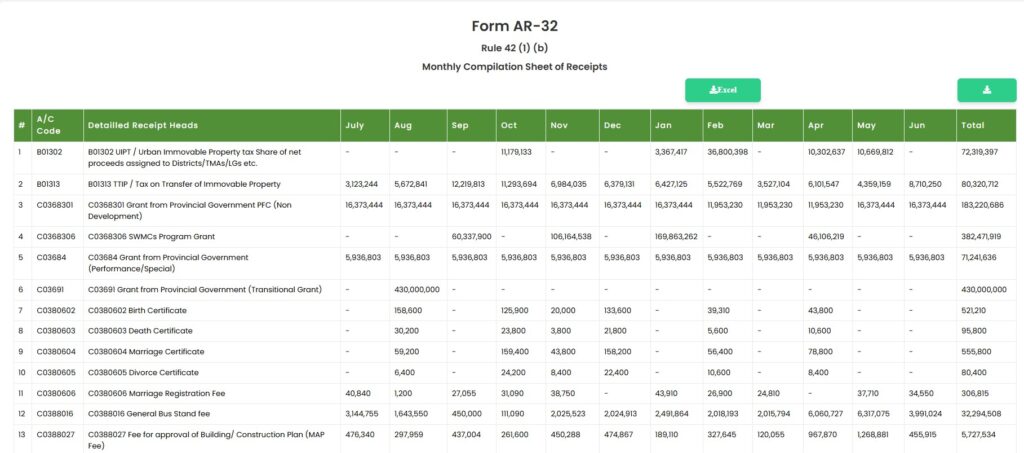Viewport: 1024px width, 453px height.
Task: Click the Birth Certificate receipt head
Action: tap(137, 310)
